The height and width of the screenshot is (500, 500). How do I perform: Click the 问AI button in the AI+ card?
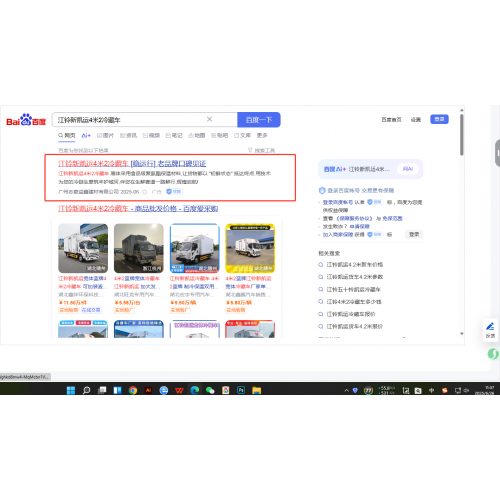coord(408,169)
